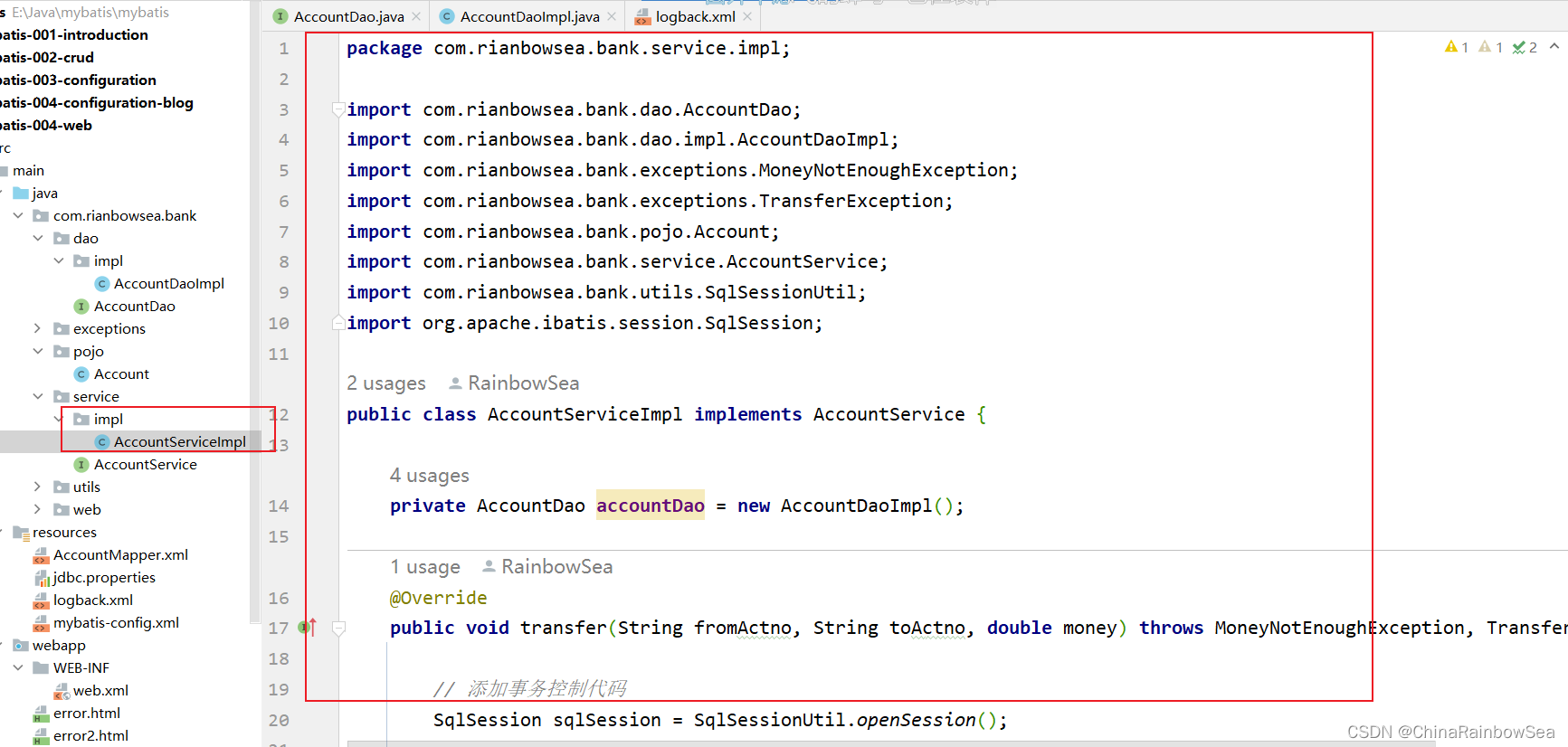Viewport: 1568px width, 747px height.
Task: Expand the utils package node
Action: (x=37, y=487)
